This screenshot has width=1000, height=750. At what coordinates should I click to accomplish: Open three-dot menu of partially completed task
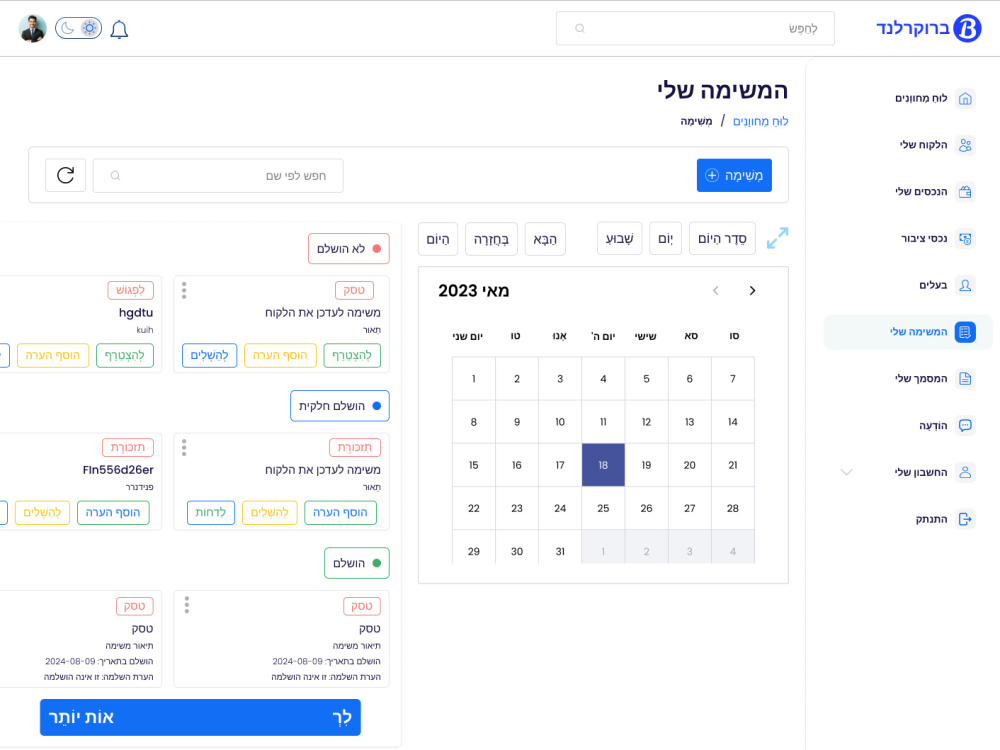click(184, 448)
